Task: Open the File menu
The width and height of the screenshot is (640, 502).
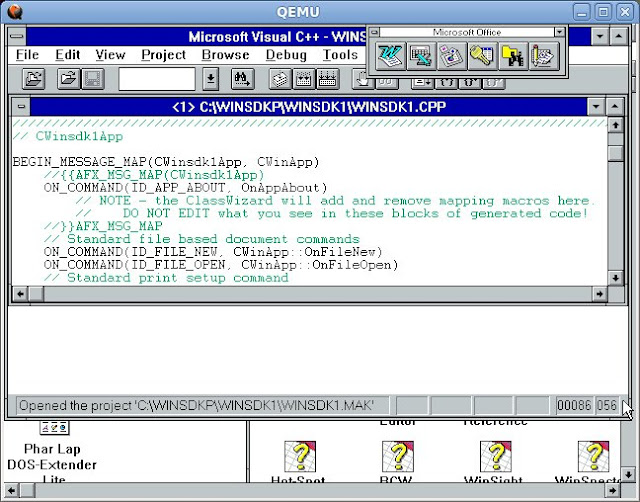Action: click(x=27, y=55)
